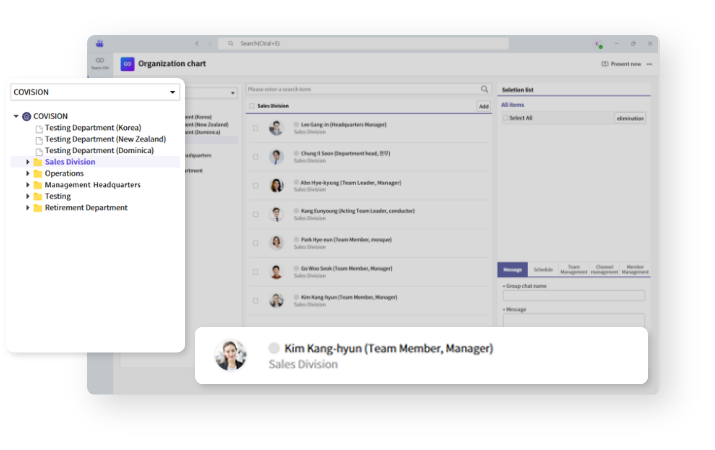Switch to the Schedule tab
This screenshot has height=450, width=715.
(x=543, y=270)
